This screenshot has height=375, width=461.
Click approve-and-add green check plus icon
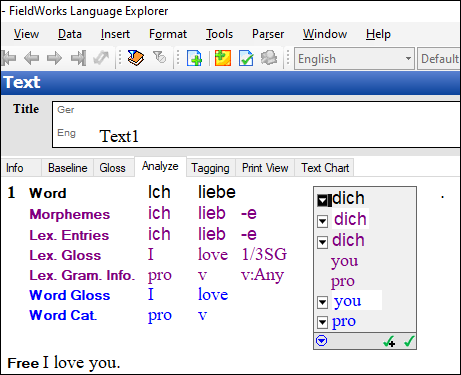click(389, 341)
